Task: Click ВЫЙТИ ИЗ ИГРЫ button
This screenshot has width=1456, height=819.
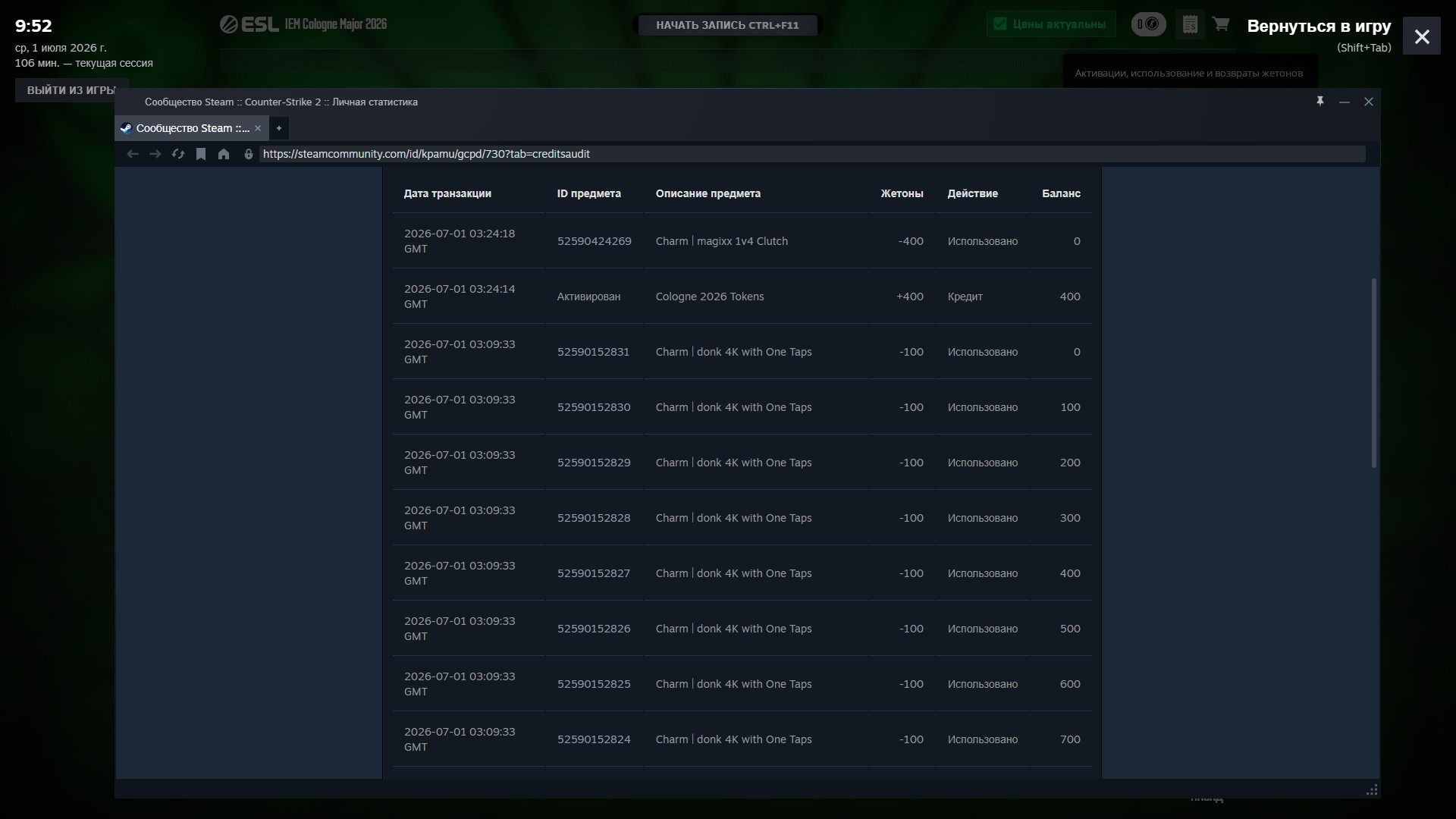Action: coord(71,90)
